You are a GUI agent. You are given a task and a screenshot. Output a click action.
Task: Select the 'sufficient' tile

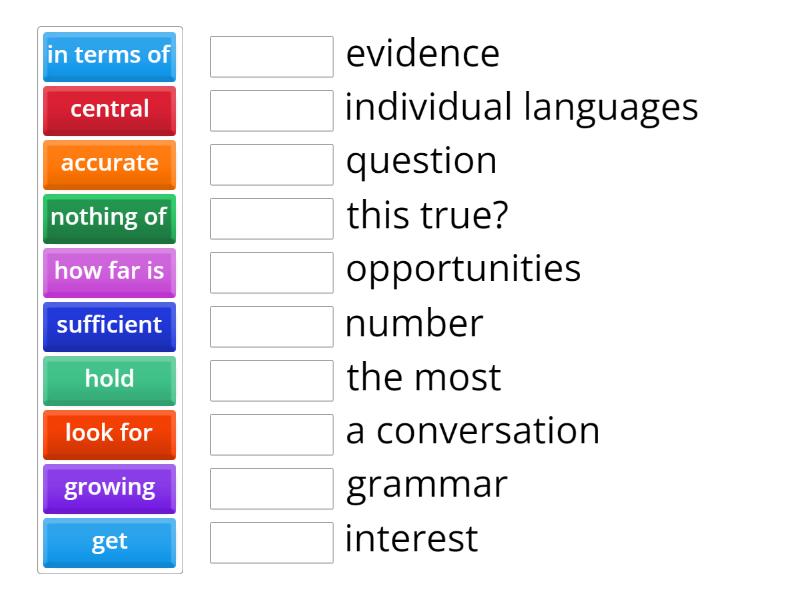point(109,326)
